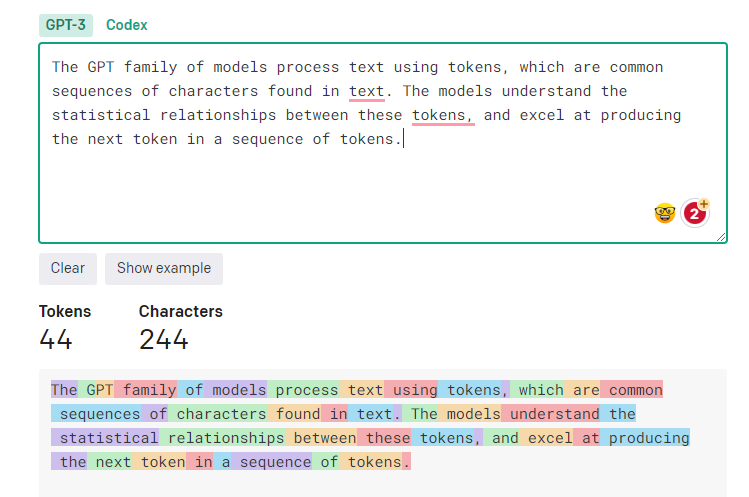This screenshot has width=749, height=497.
Task: Click the highlighted 'producing' token in output
Action: [645, 438]
